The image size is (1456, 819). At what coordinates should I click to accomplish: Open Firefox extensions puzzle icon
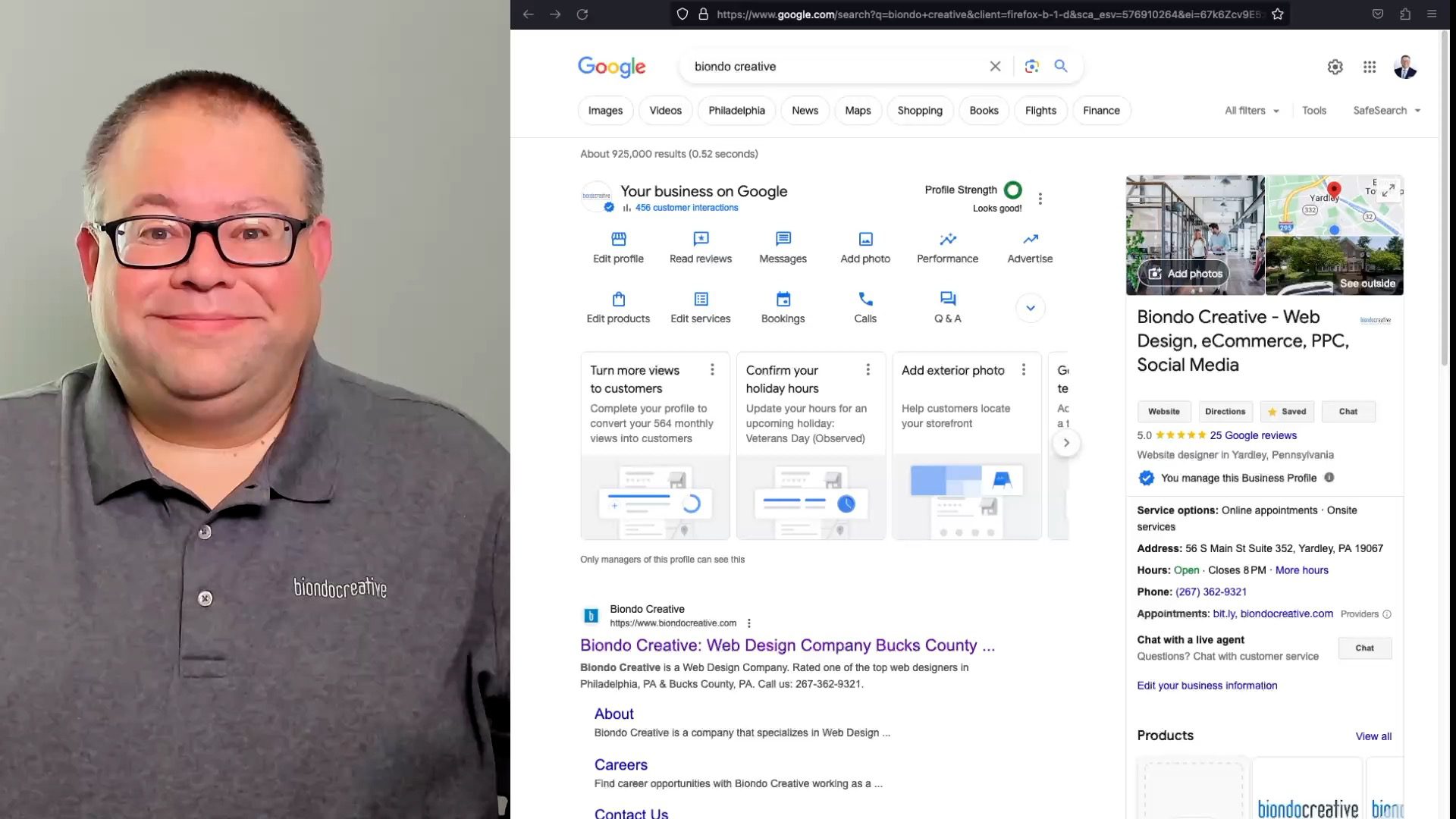[x=1405, y=14]
